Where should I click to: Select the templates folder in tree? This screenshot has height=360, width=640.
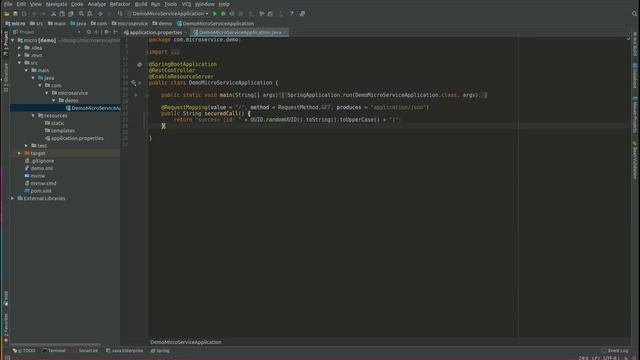point(60,131)
